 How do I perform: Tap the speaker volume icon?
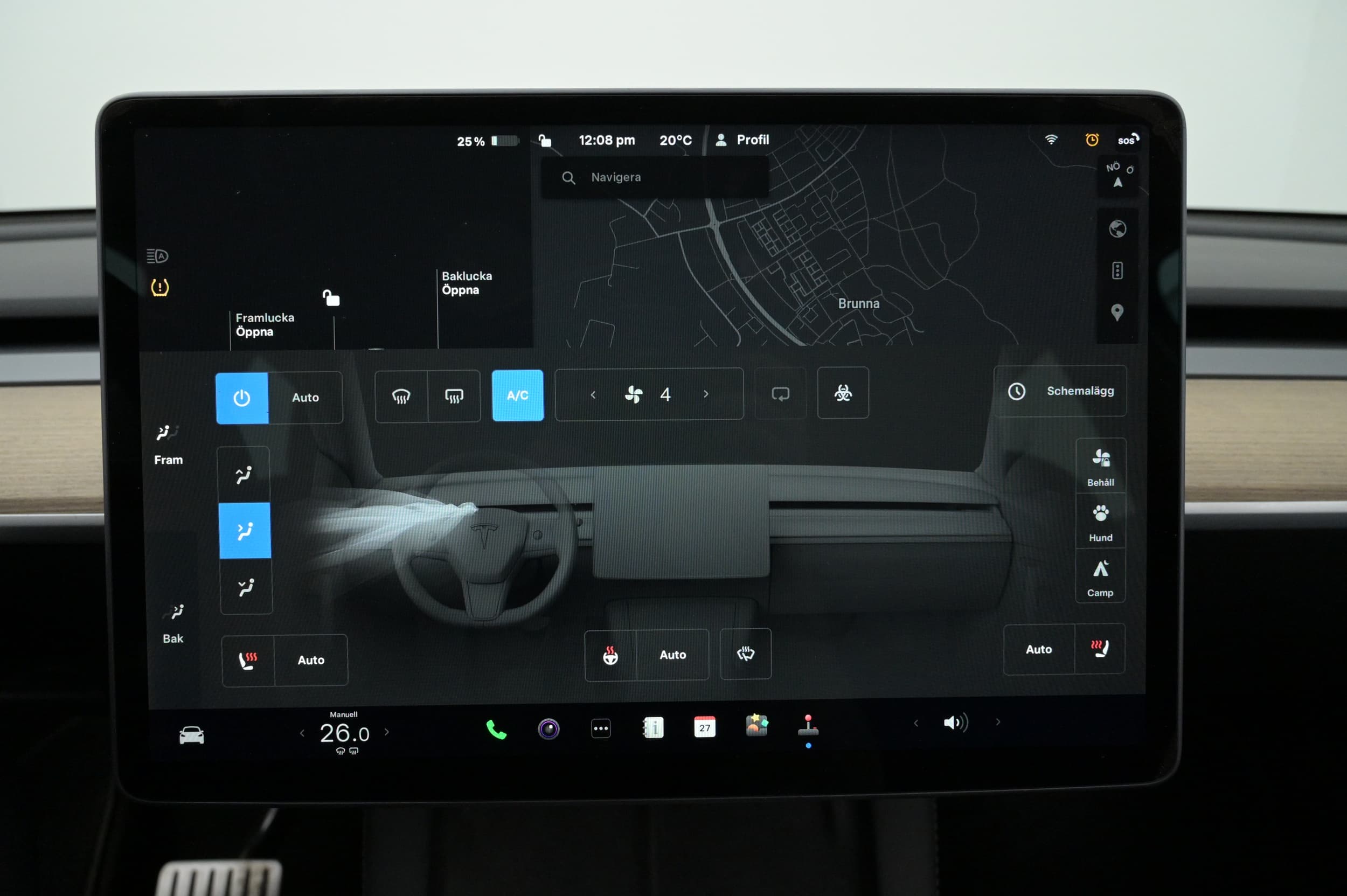(x=955, y=723)
